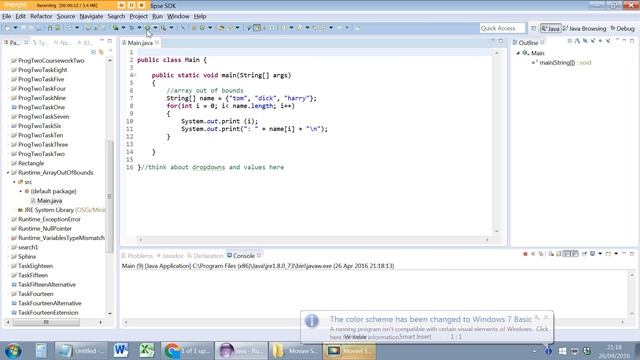The height and width of the screenshot is (360, 640).
Task: Open Display Selected Console dropdown arrow
Action: point(600,254)
